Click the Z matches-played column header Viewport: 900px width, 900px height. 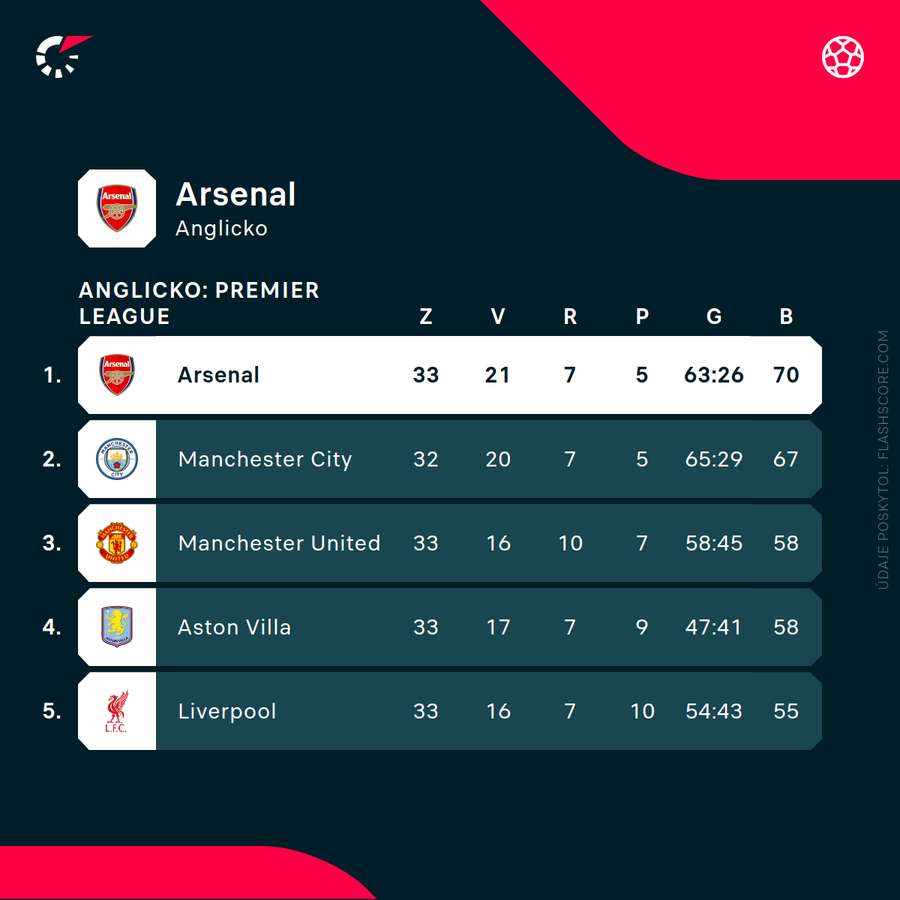click(x=426, y=317)
